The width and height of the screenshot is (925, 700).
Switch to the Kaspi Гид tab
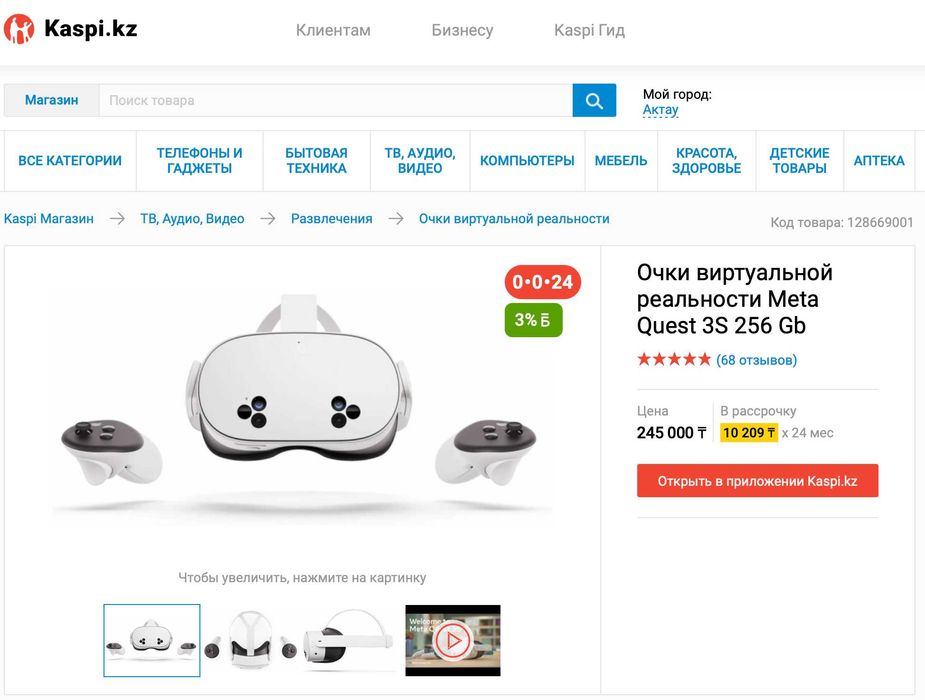pos(589,30)
